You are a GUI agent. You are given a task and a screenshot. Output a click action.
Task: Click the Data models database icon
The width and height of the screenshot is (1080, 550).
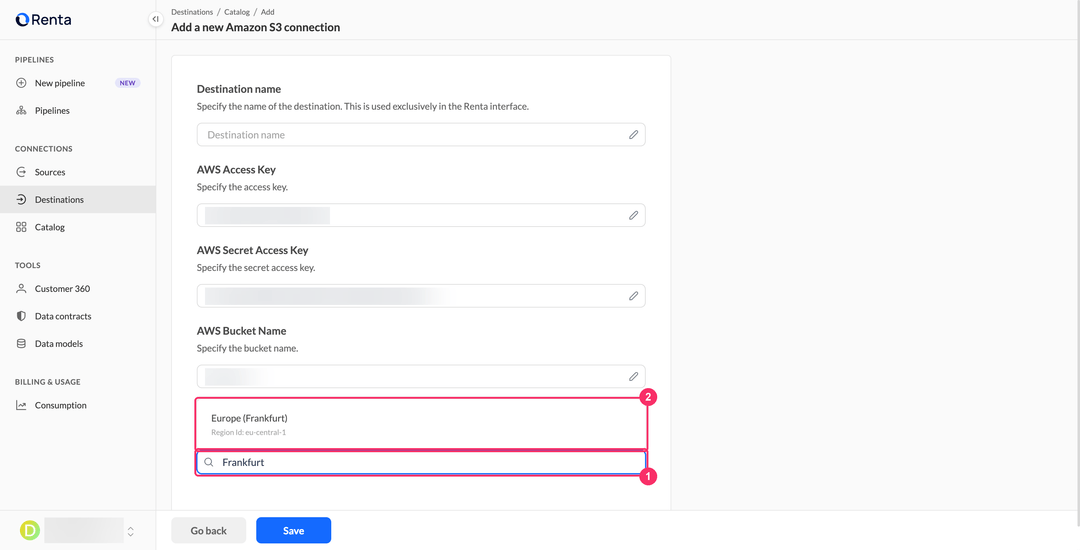tap(21, 343)
